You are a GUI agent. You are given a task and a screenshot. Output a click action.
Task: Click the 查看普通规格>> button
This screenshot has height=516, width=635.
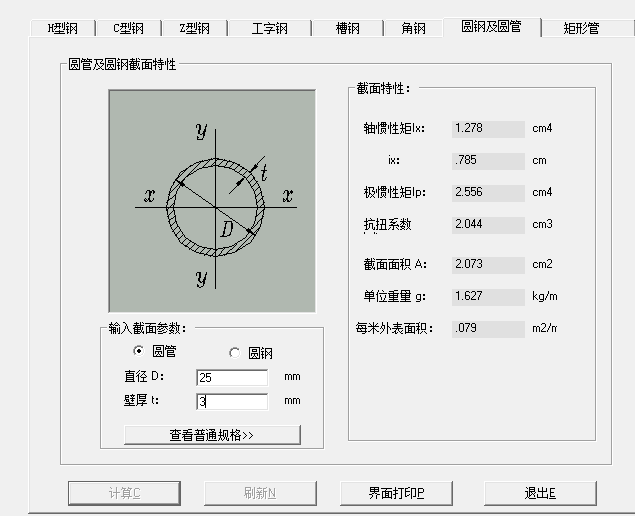212,435
